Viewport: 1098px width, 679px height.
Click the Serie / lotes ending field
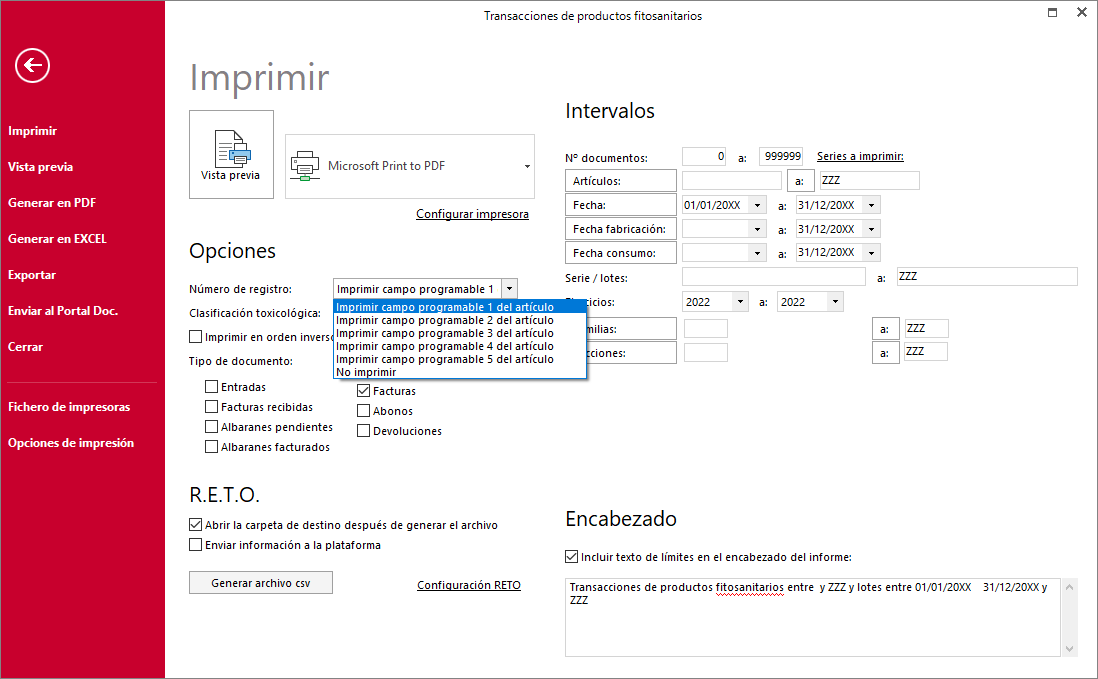[987, 276]
